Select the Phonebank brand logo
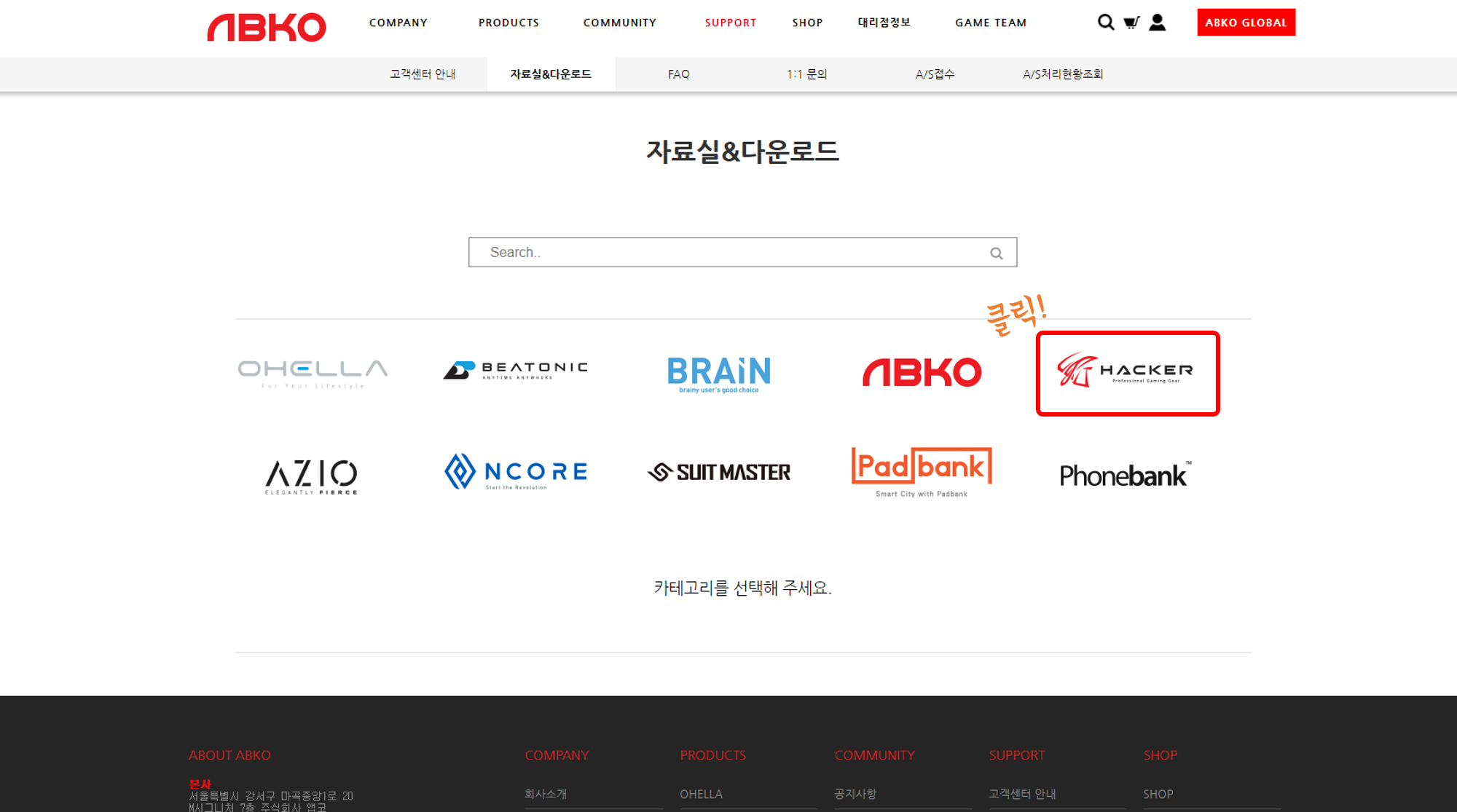The width and height of the screenshot is (1457, 812). click(1126, 476)
